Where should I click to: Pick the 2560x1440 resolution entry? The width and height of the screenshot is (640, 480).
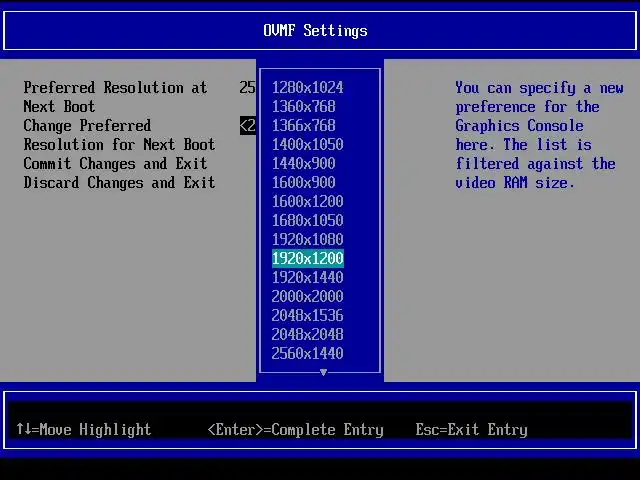click(308, 353)
